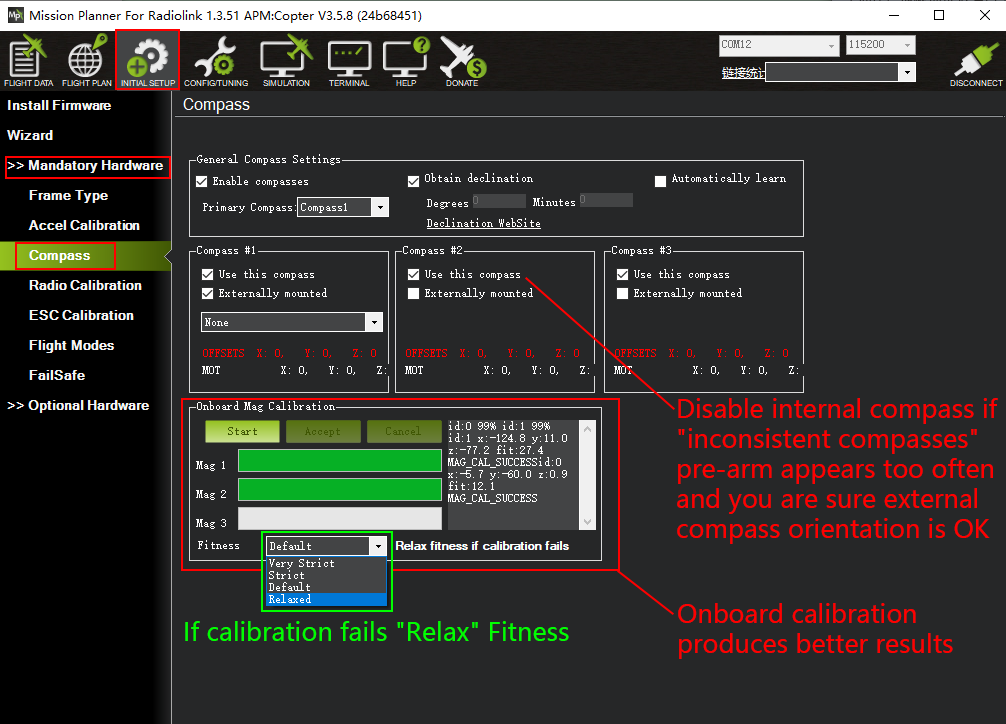This screenshot has height=724, width=1006.
Task: Toggle Enable compasses checkbox
Action: [x=202, y=182]
